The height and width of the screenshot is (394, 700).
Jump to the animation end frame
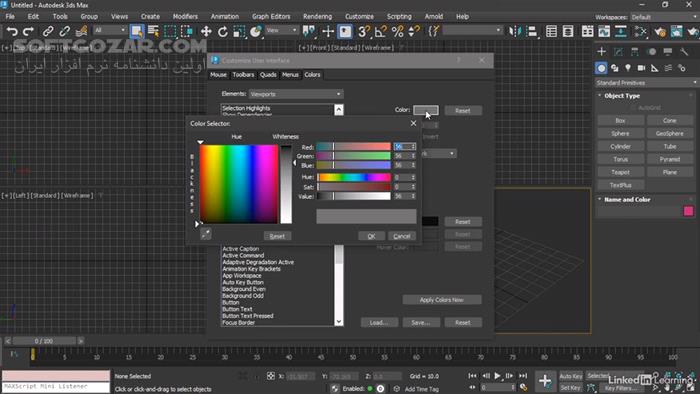coord(523,376)
